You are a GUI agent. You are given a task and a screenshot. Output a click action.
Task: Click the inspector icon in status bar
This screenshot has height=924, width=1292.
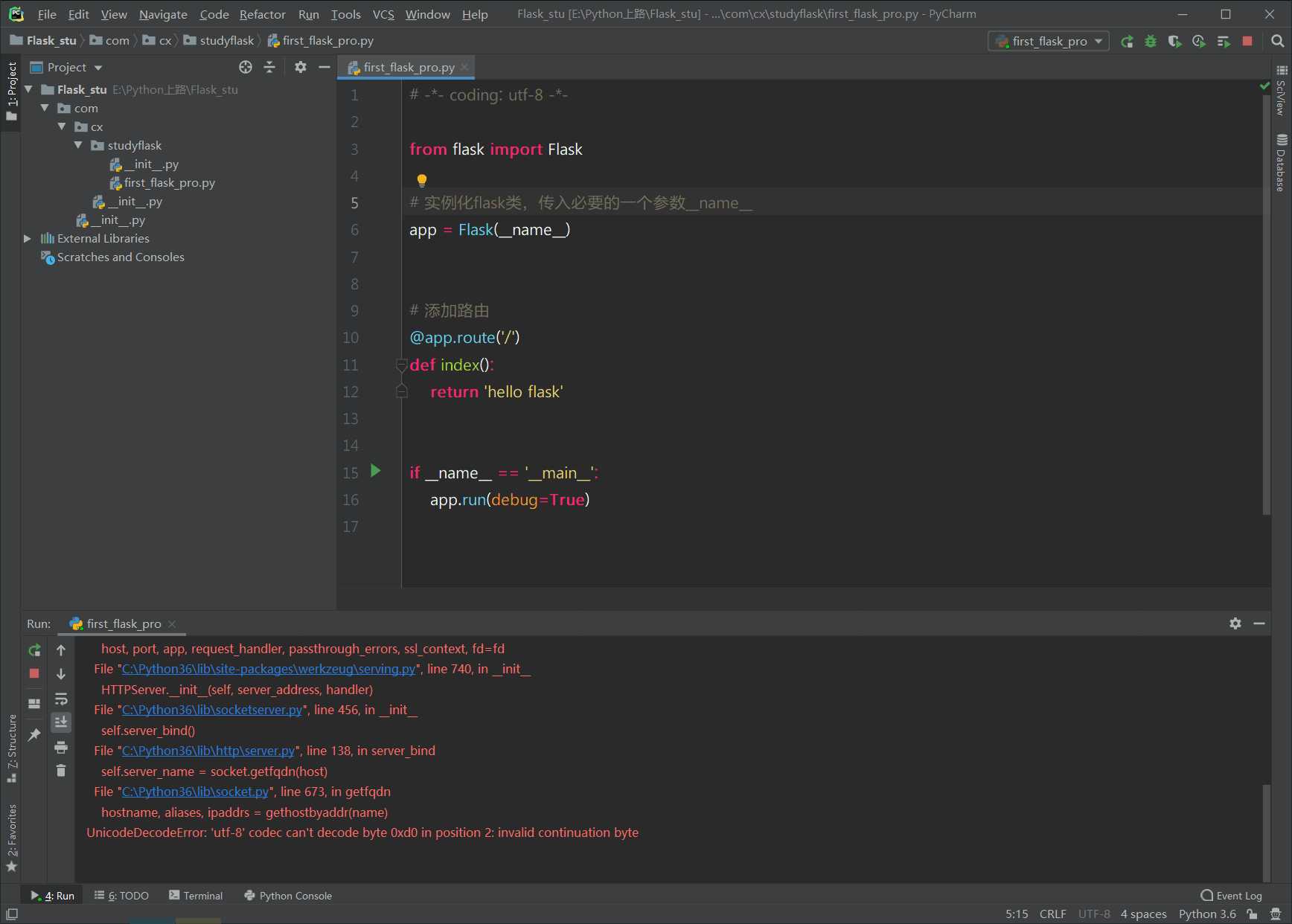pyautogui.click(x=1276, y=914)
